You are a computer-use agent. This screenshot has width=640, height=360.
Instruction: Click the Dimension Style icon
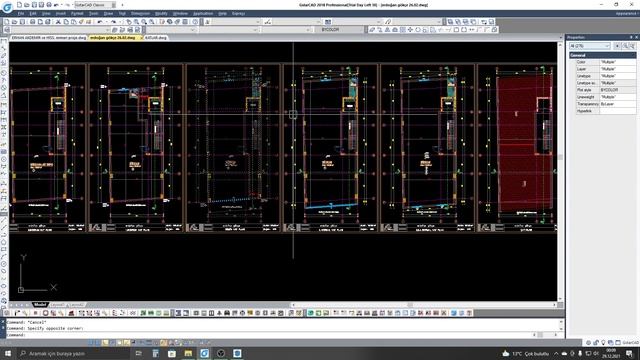click(x=268, y=22)
